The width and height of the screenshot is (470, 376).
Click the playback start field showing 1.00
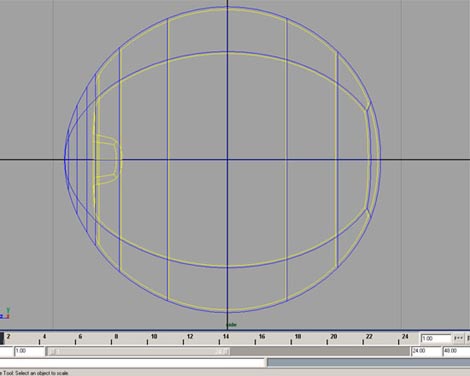[29, 351]
